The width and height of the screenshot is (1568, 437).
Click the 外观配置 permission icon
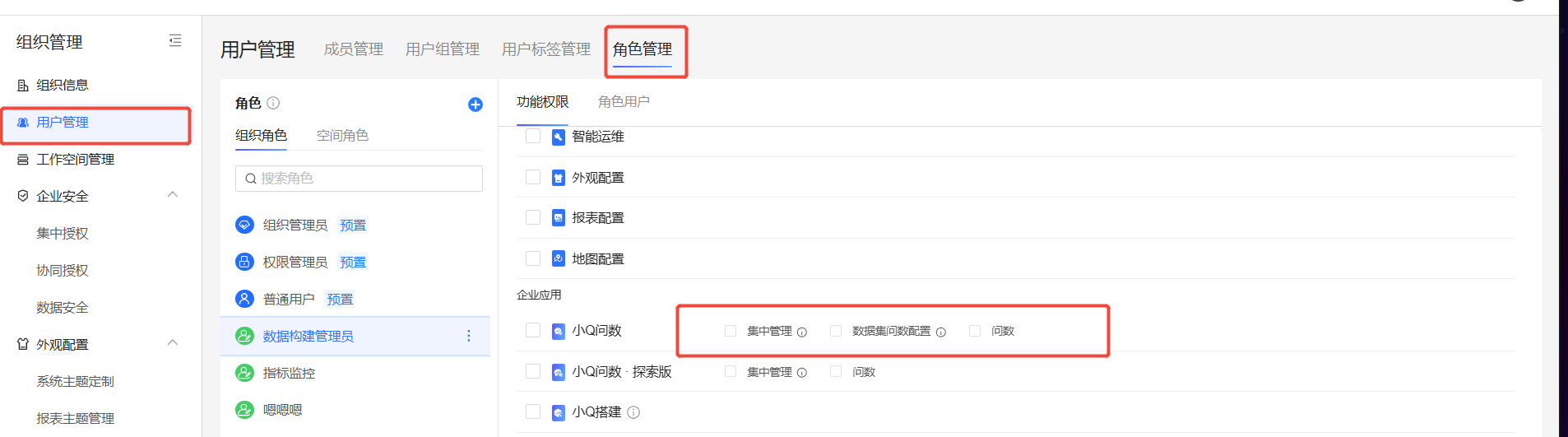pos(559,178)
